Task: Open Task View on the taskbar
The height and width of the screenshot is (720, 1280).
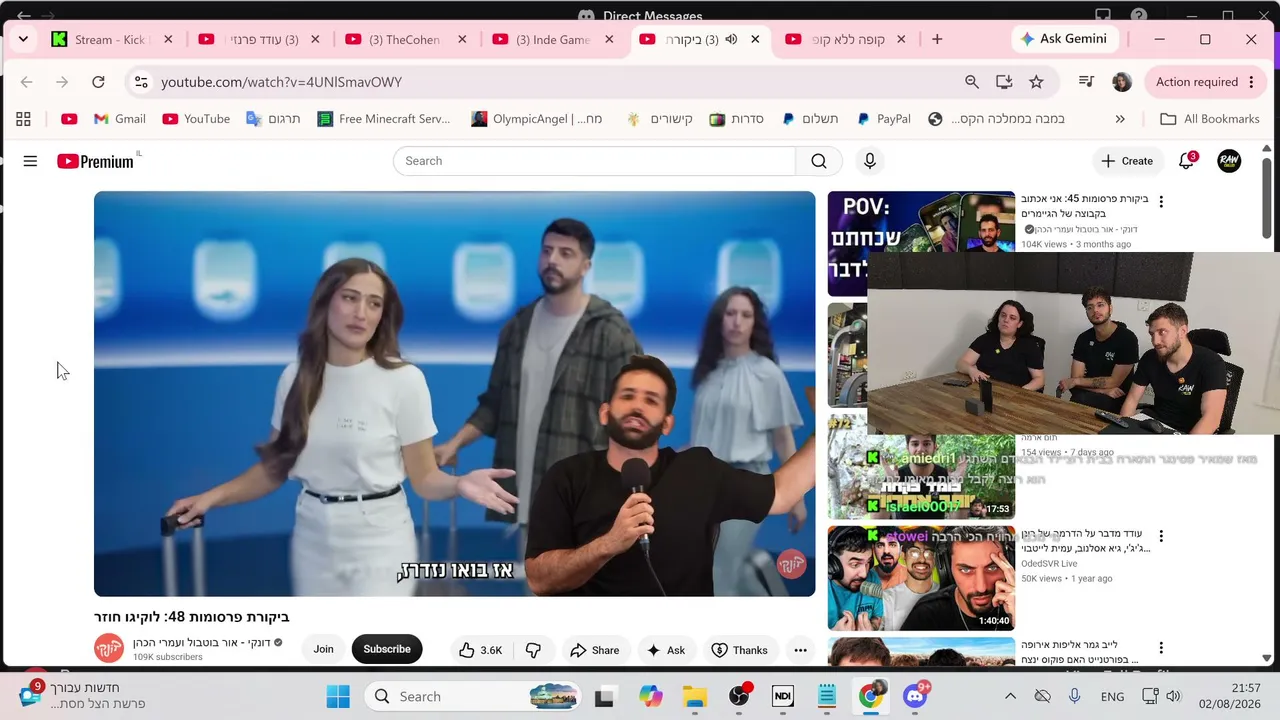Action: coord(604,697)
